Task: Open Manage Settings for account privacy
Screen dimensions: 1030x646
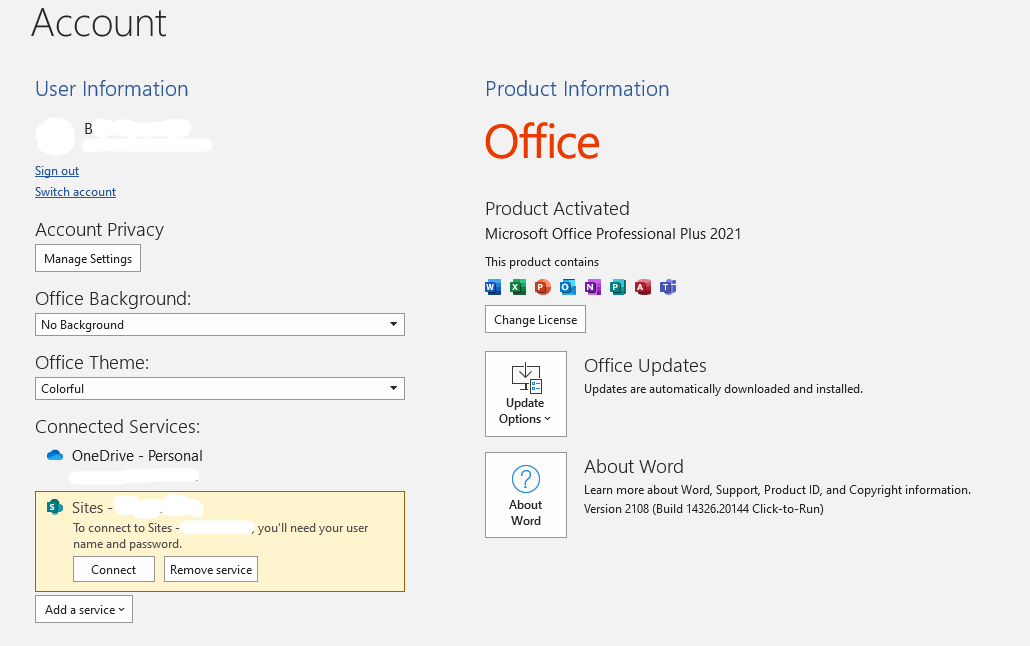Action: pyautogui.click(x=88, y=258)
